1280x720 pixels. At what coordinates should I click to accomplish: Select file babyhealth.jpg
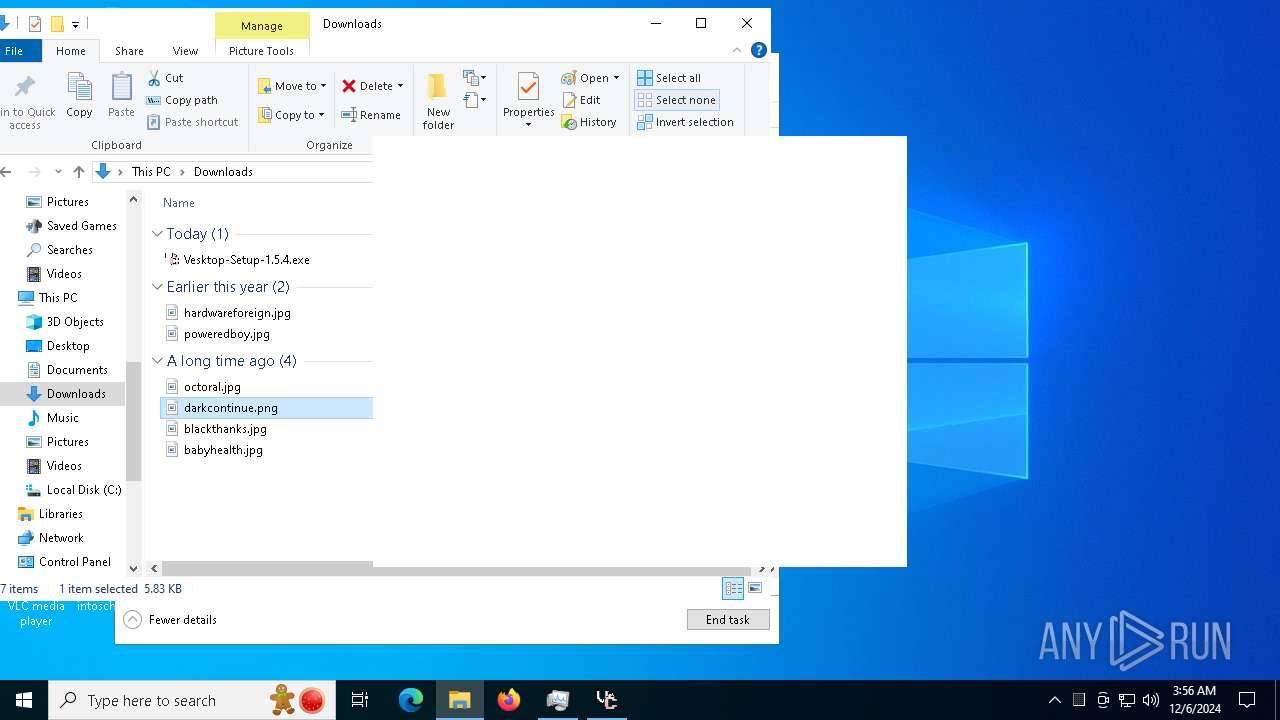[x=223, y=450]
